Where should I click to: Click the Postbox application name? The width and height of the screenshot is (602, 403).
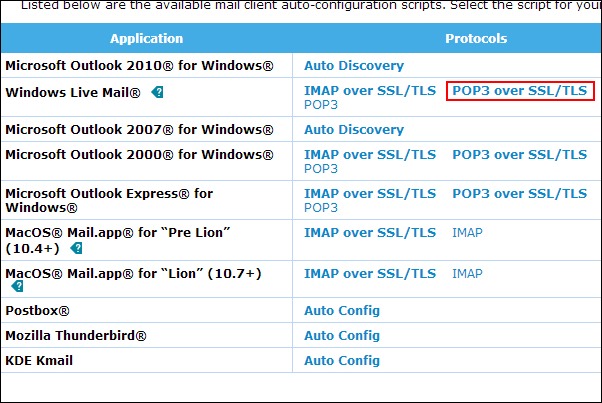click(x=37, y=311)
